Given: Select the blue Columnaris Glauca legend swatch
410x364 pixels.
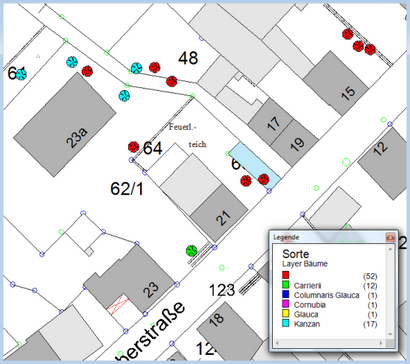Looking at the screenshot, I should [x=286, y=295].
